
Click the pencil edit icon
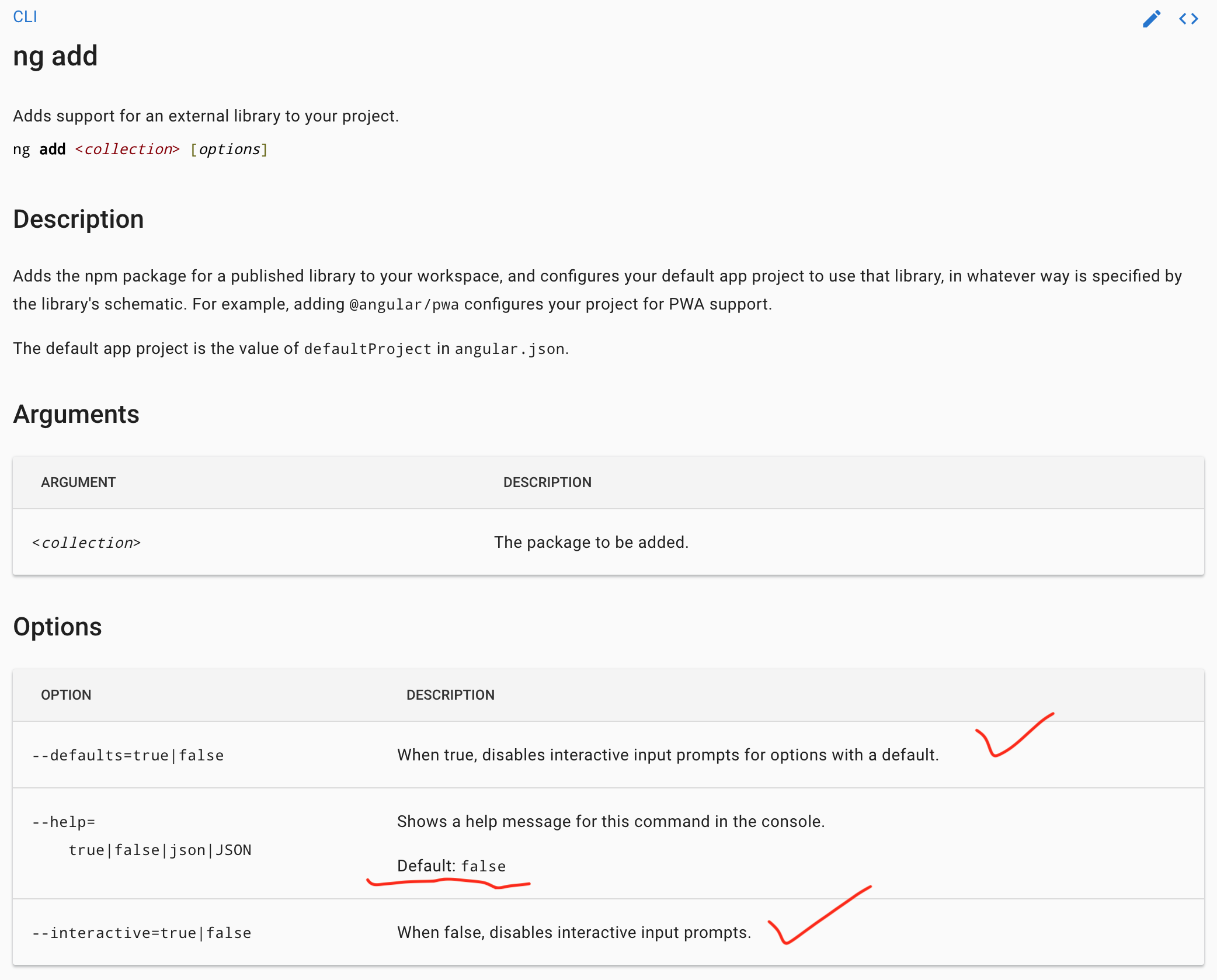(1151, 19)
